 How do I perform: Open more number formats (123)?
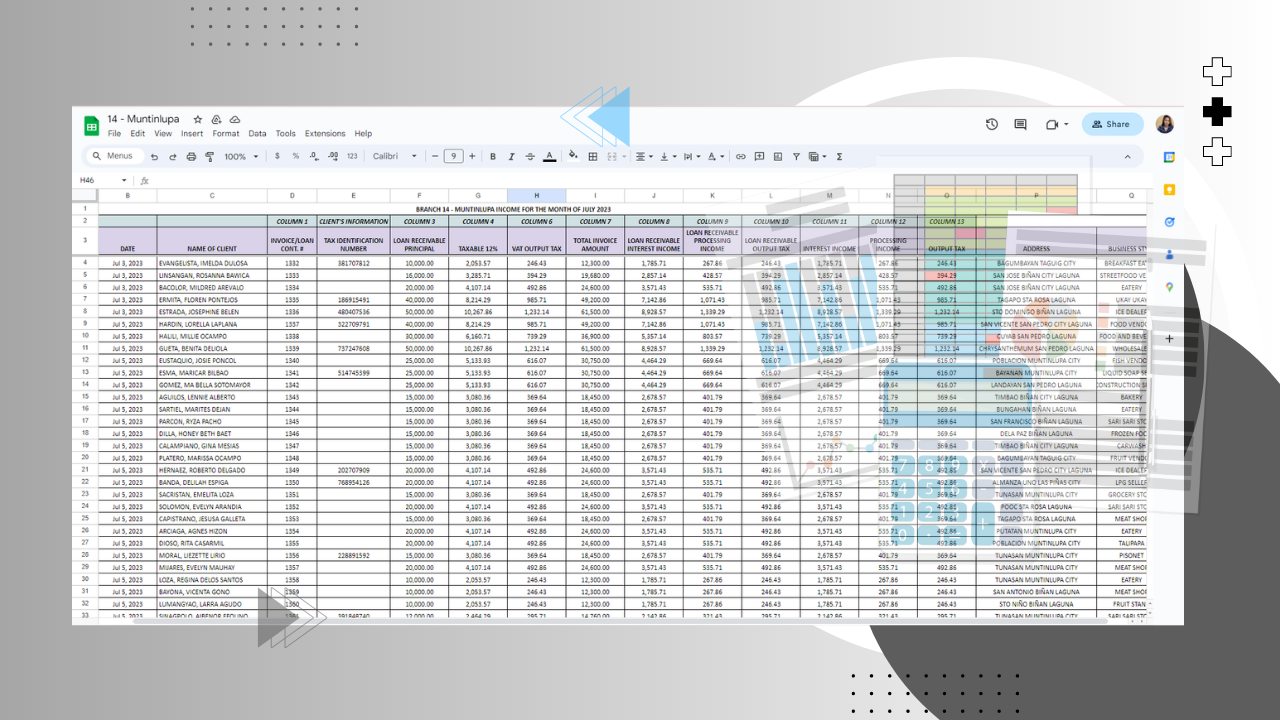click(x=352, y=157)
